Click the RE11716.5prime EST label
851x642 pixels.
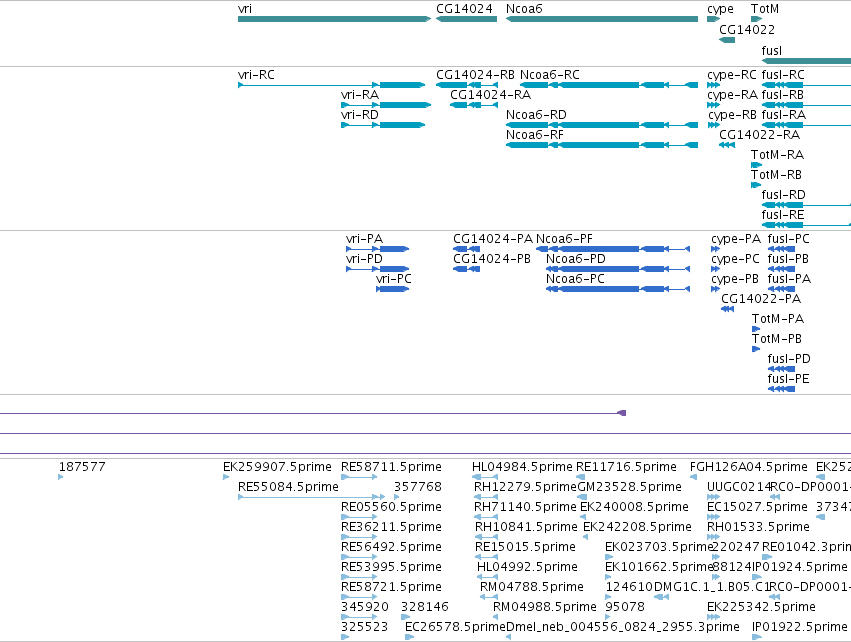(x=626, y=467)
